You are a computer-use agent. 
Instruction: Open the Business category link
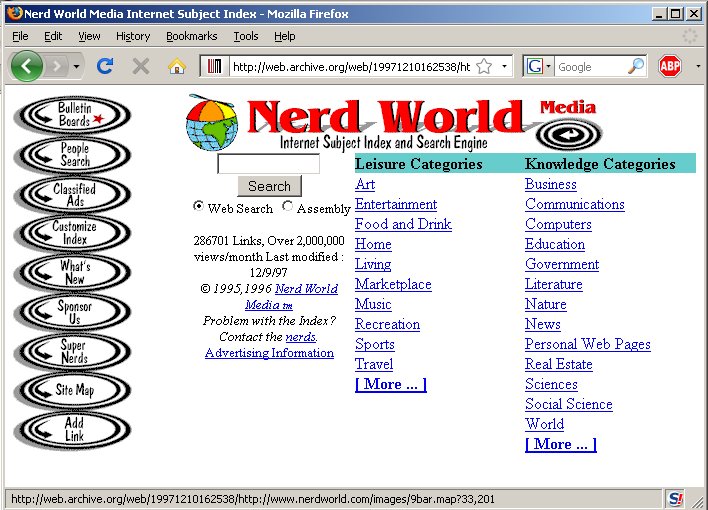point(551,184)
